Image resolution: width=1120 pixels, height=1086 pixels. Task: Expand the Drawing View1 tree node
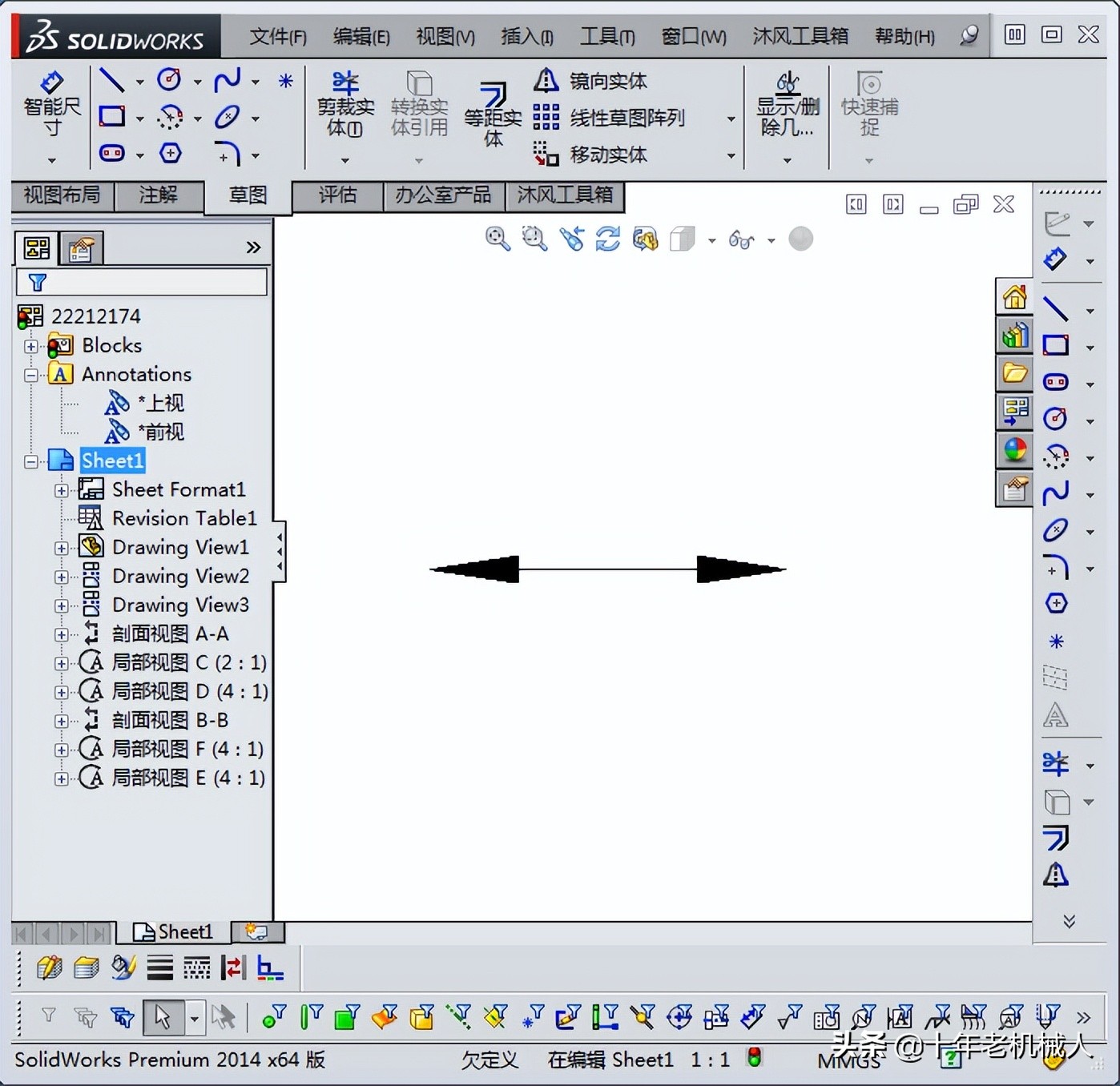pos(62,547)
